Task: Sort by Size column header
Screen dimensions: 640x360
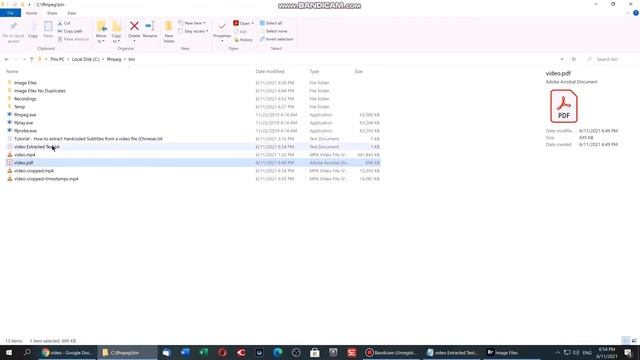Action: point(358,71)
